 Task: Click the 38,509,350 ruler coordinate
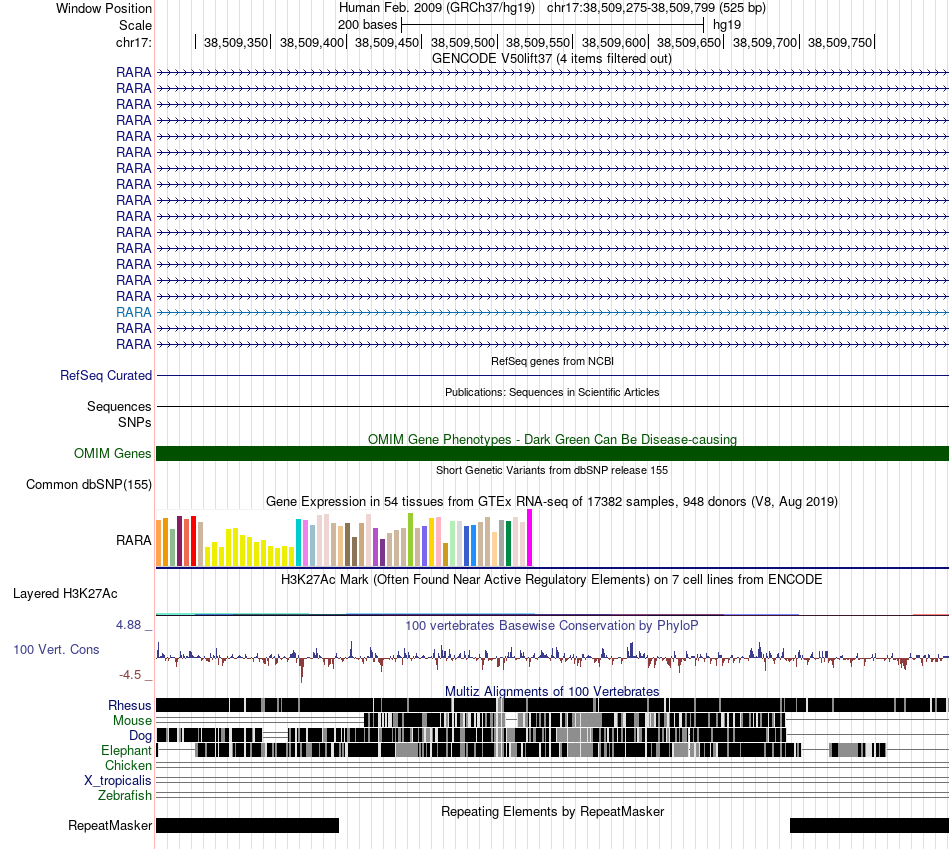(x=236, y=42)
